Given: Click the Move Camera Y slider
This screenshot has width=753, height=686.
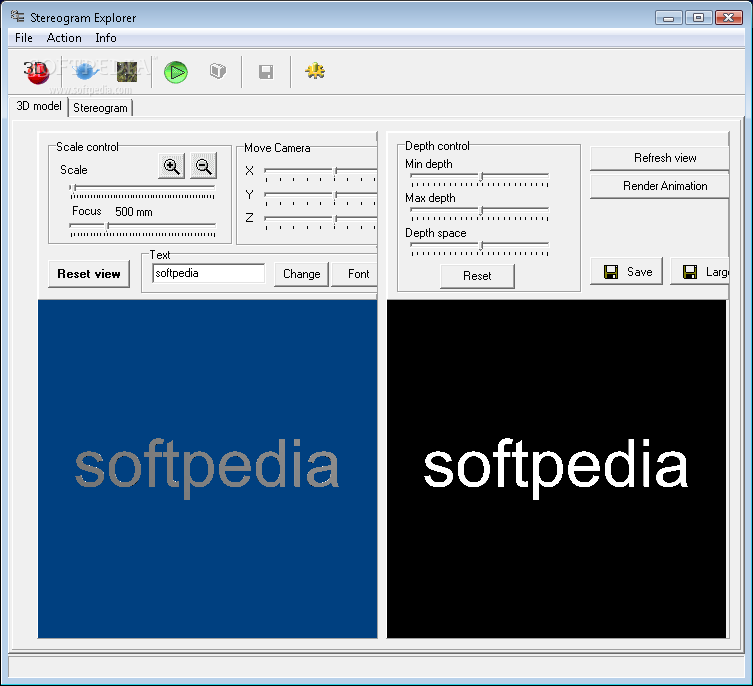Looking at the screenshot, I should (320, 197).
